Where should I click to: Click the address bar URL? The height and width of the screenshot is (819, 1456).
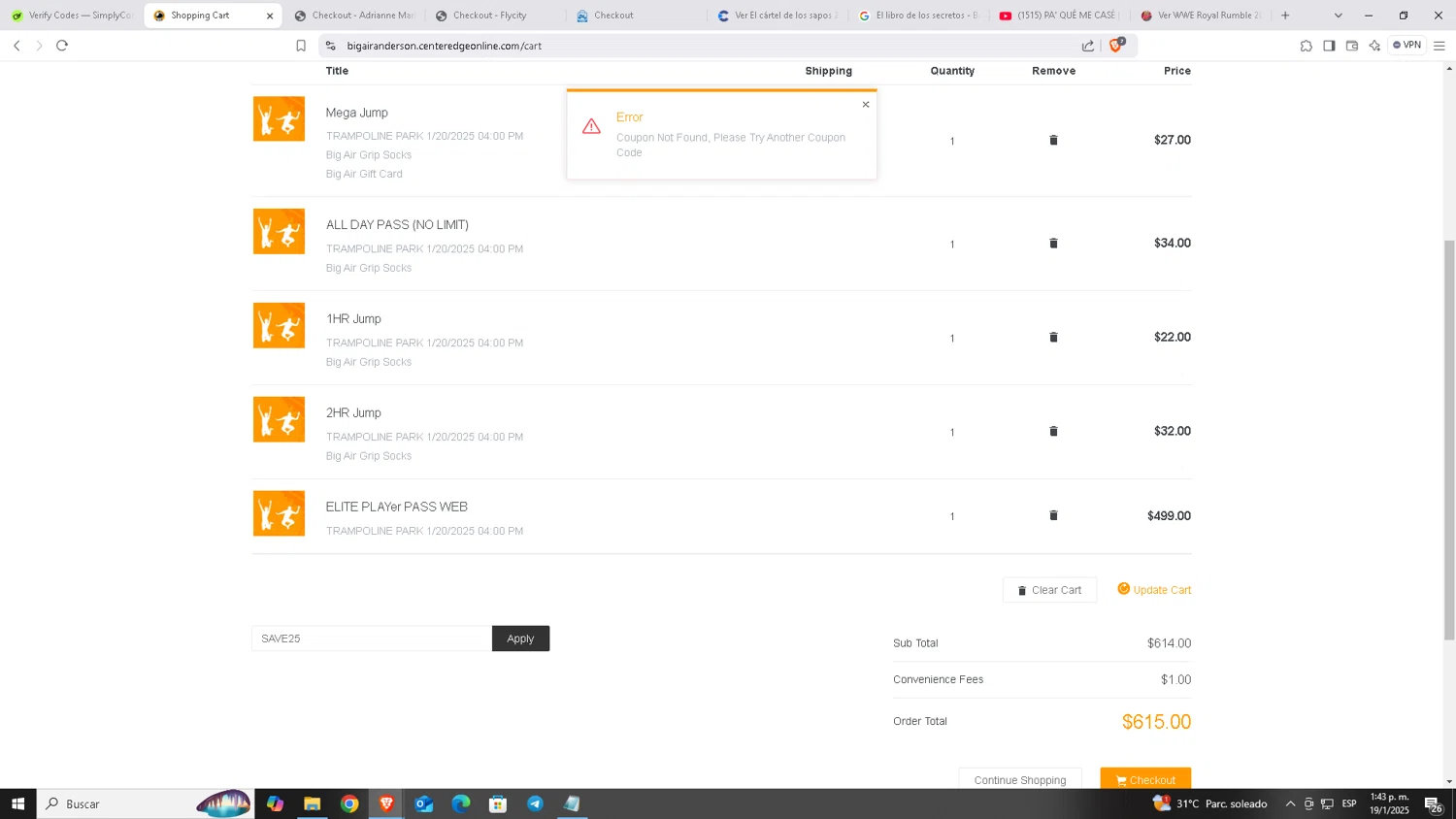point(444,46)
